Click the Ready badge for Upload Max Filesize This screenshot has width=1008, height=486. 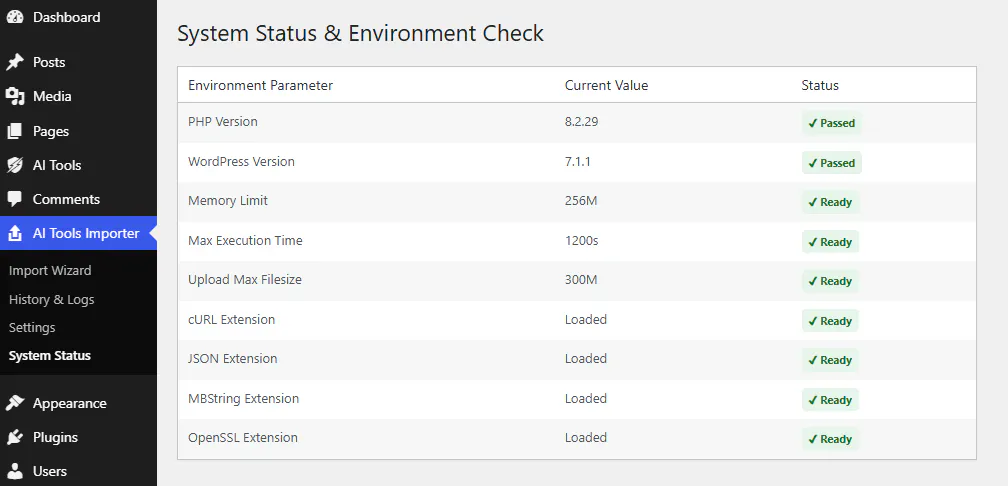tap(830, 282)
